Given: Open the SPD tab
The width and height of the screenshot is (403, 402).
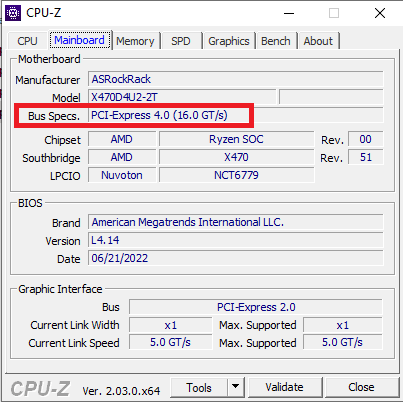Looking at the screenshot, I should [x=181, y=41].
